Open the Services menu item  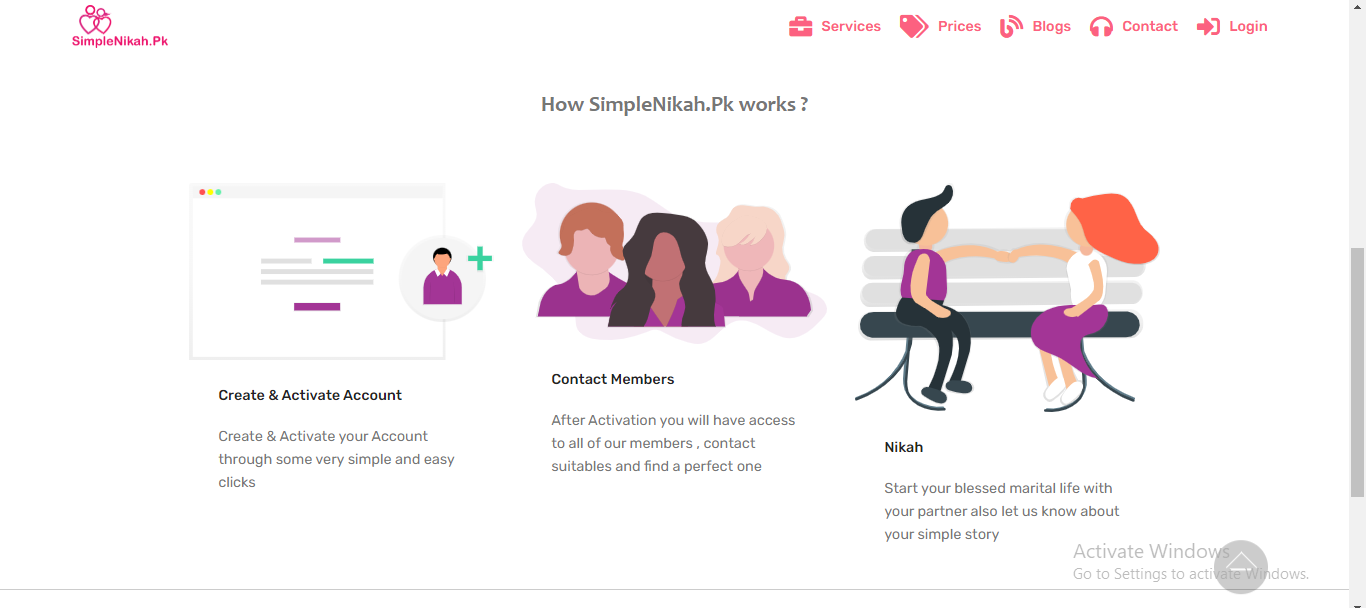point(851,27)
